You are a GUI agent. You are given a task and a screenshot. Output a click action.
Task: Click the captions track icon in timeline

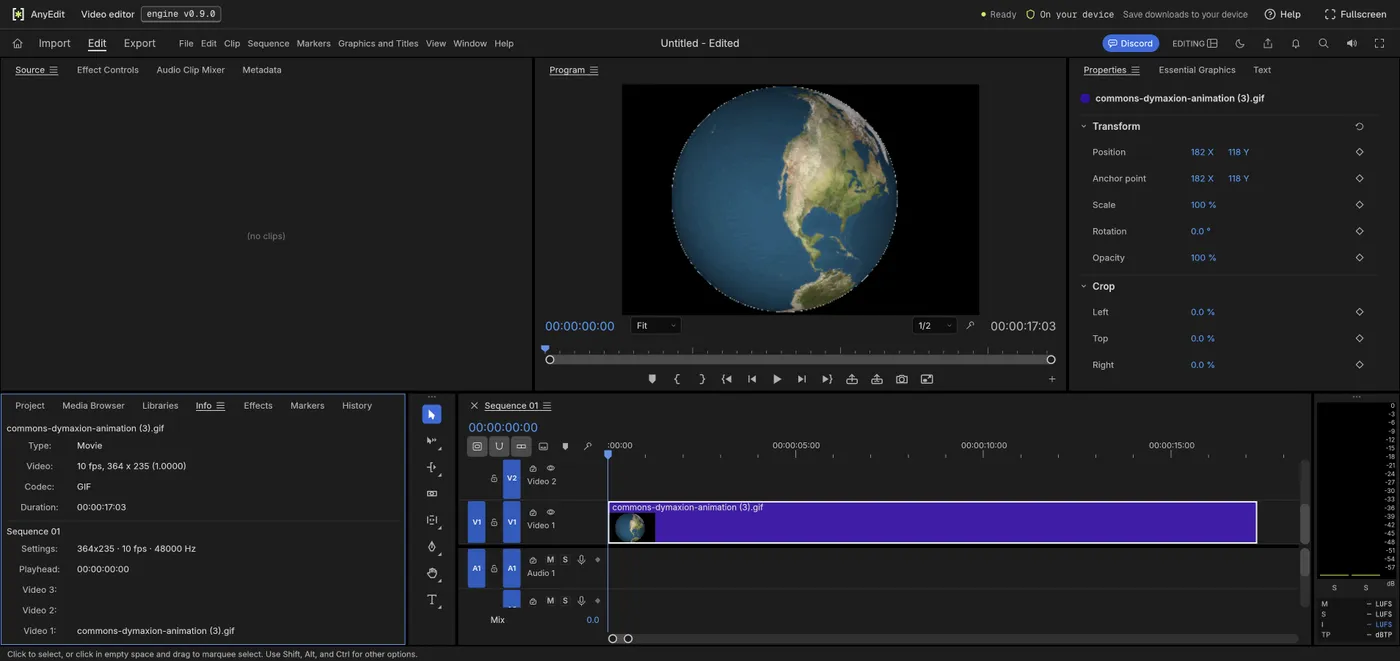[543, 447]
